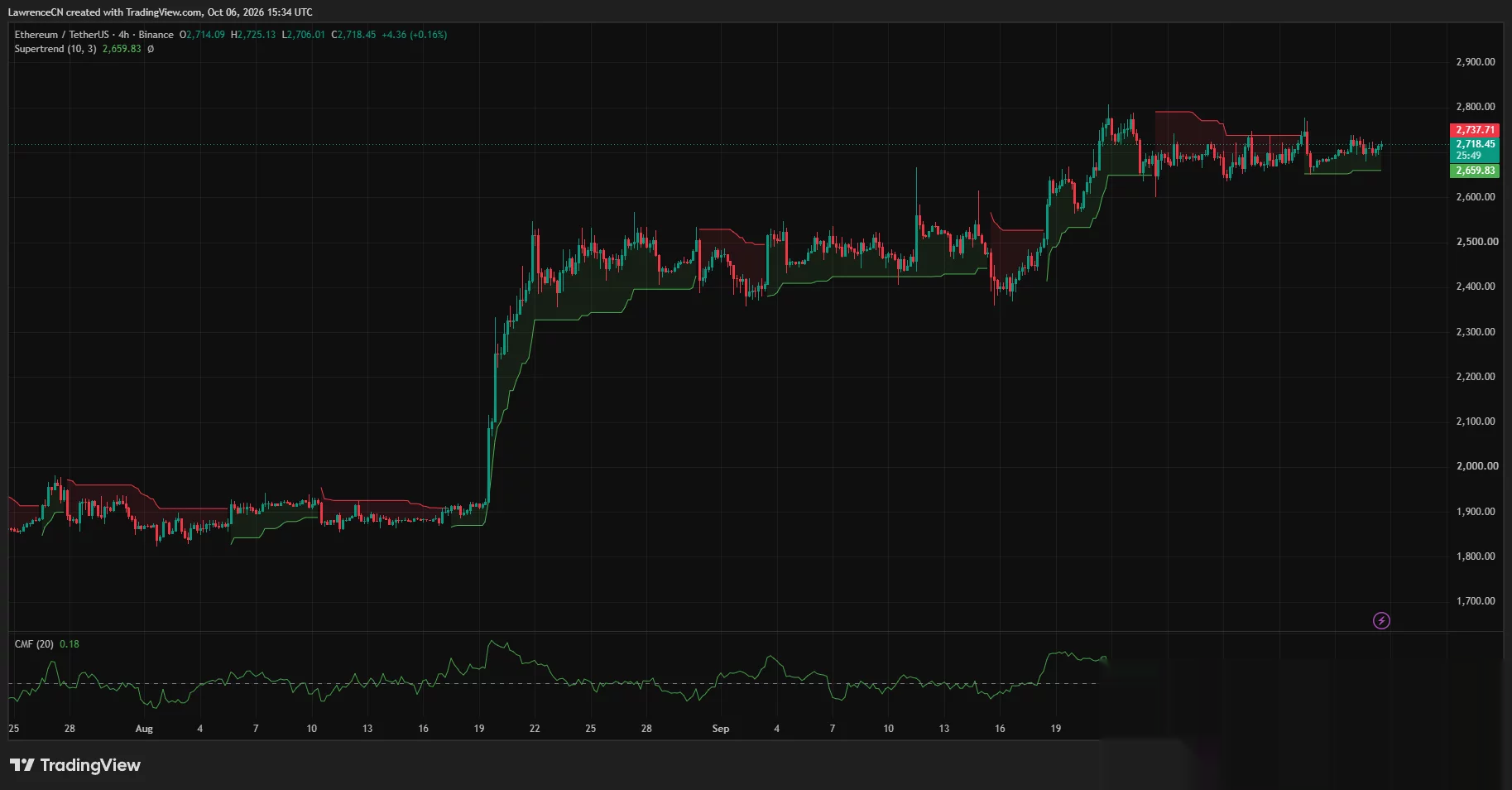Click the 2,300.00 price axis label

click(1476, 332)
